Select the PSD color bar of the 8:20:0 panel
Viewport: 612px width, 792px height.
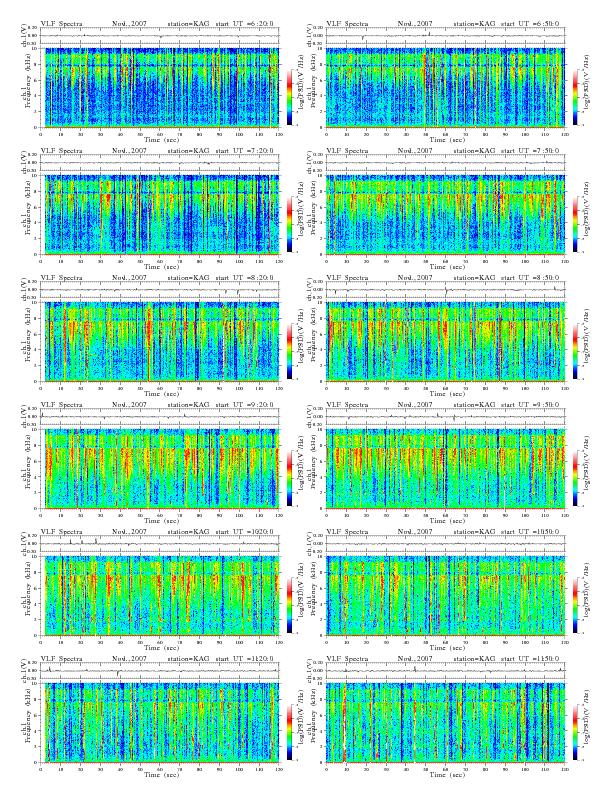pos(289,351)
